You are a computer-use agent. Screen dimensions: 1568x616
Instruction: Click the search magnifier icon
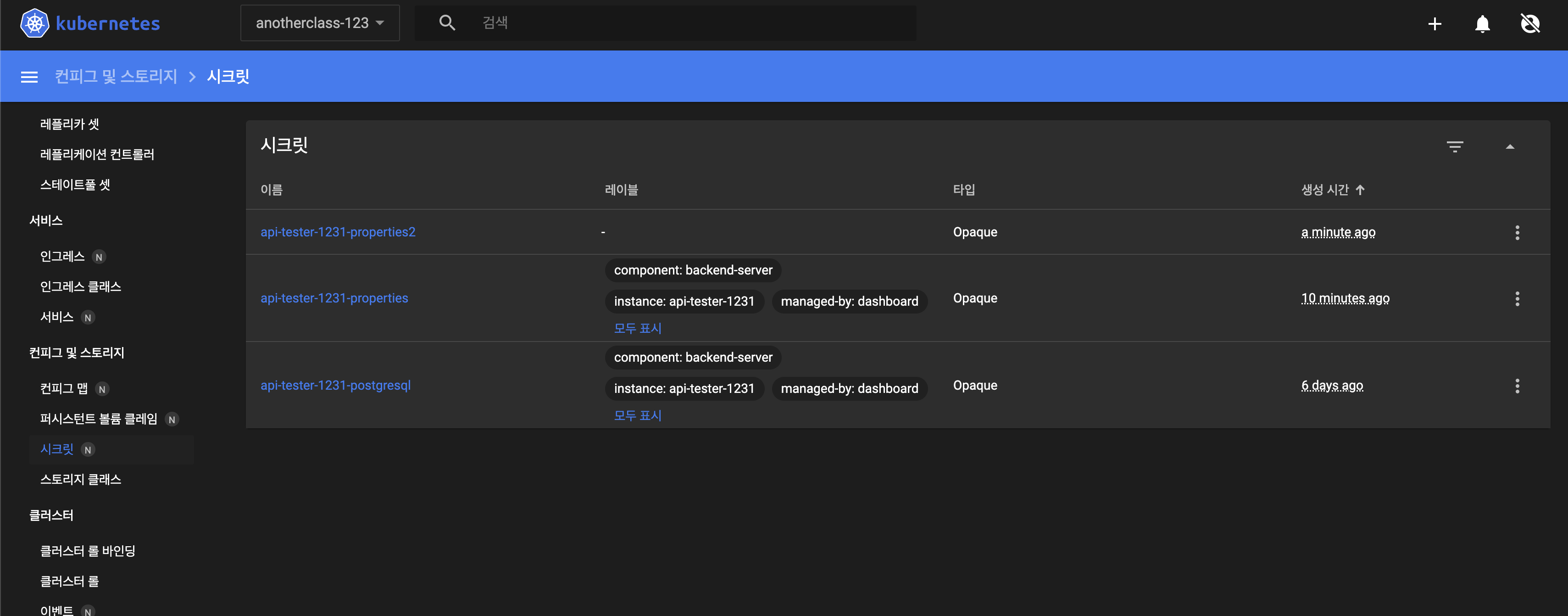pyautogui.click(x=447, y=23)
